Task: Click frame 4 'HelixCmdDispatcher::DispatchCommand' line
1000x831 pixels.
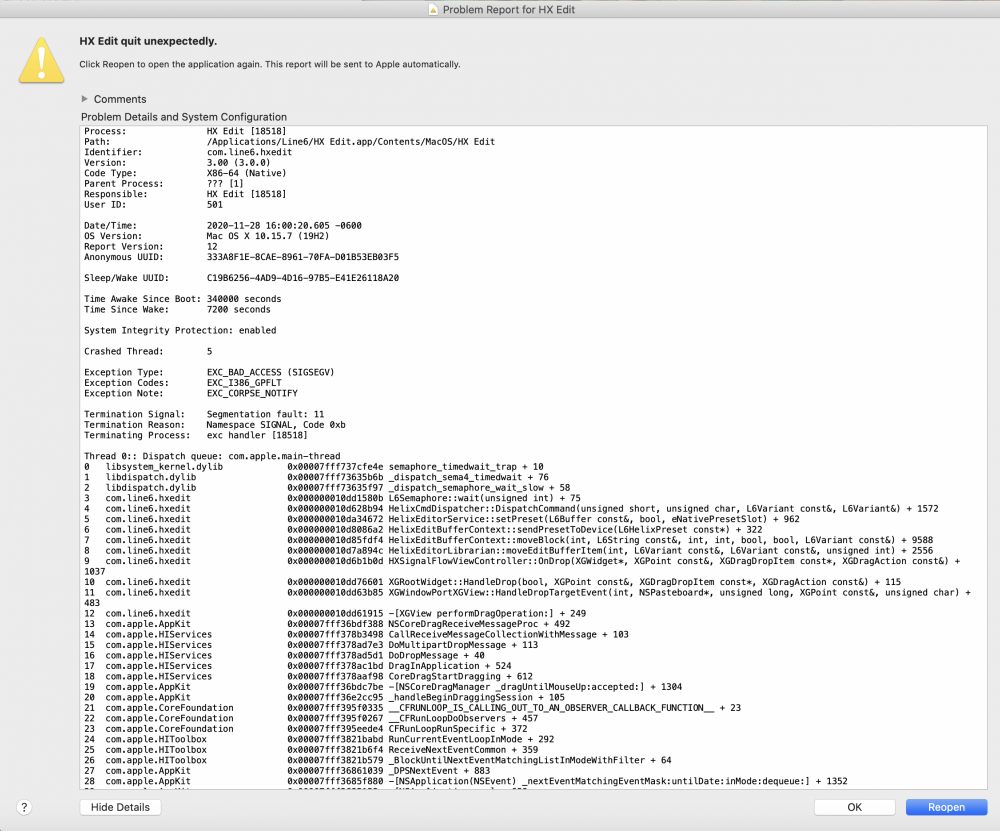Action: (x=511, y=508)
